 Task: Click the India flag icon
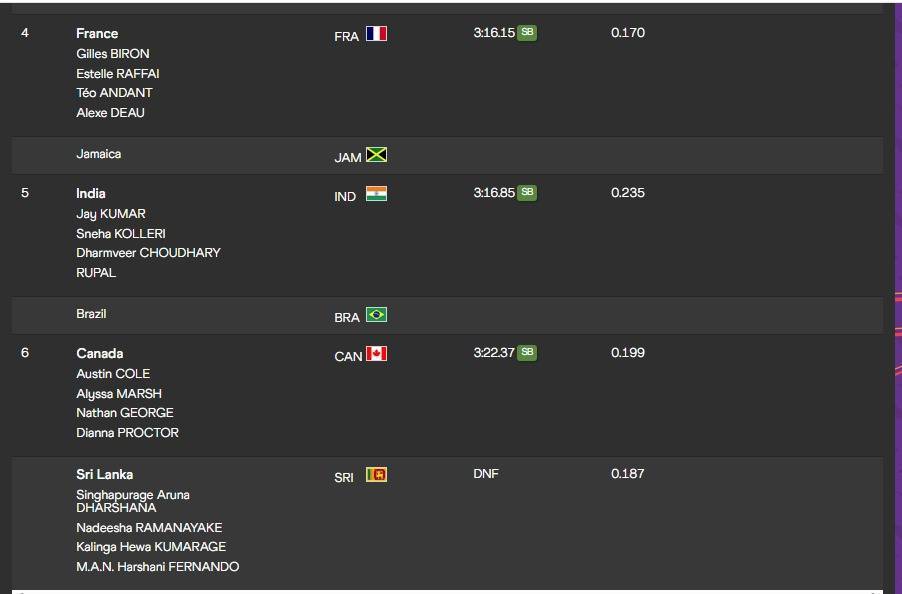point(376,194)
